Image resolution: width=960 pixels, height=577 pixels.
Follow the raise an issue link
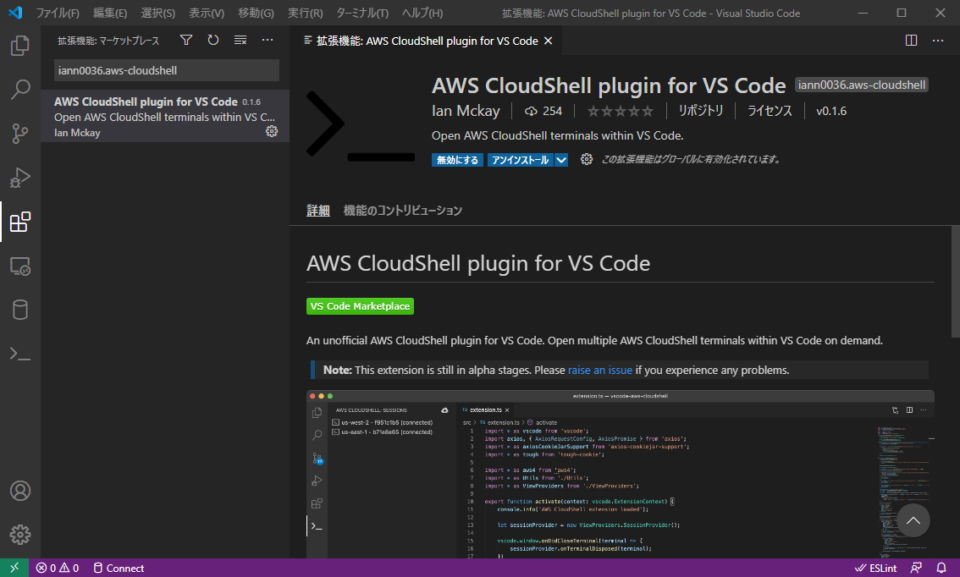tap(600, 369)
